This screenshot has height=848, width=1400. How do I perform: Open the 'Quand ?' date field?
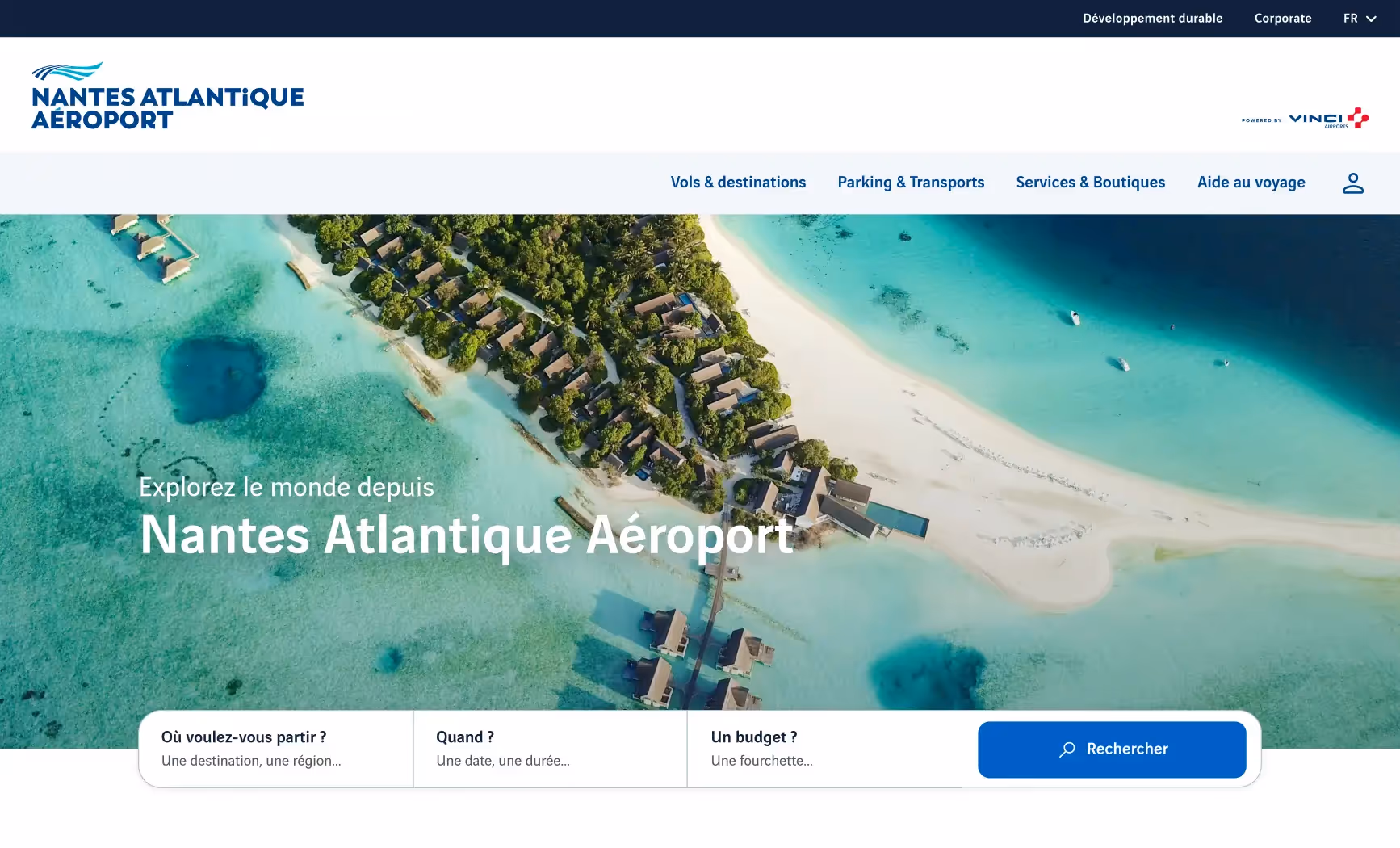tap(550, 749)
